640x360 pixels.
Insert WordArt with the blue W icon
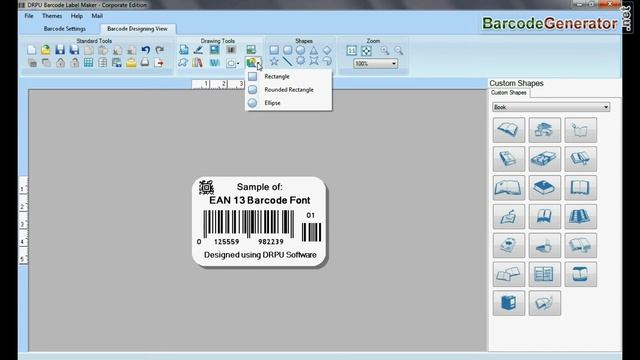click(214, 62)
